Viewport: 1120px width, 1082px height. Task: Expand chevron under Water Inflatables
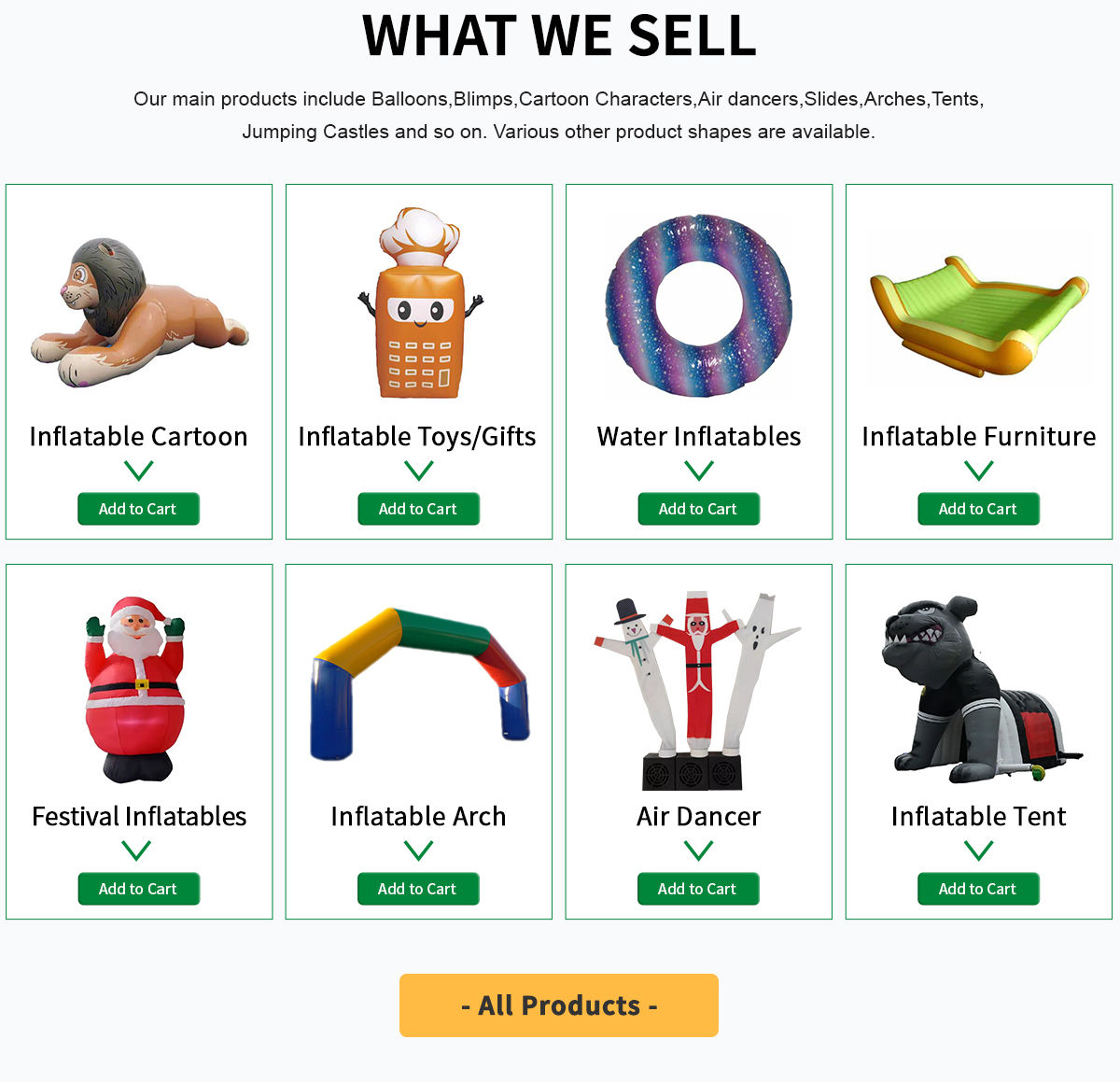[x=698, y=471]
